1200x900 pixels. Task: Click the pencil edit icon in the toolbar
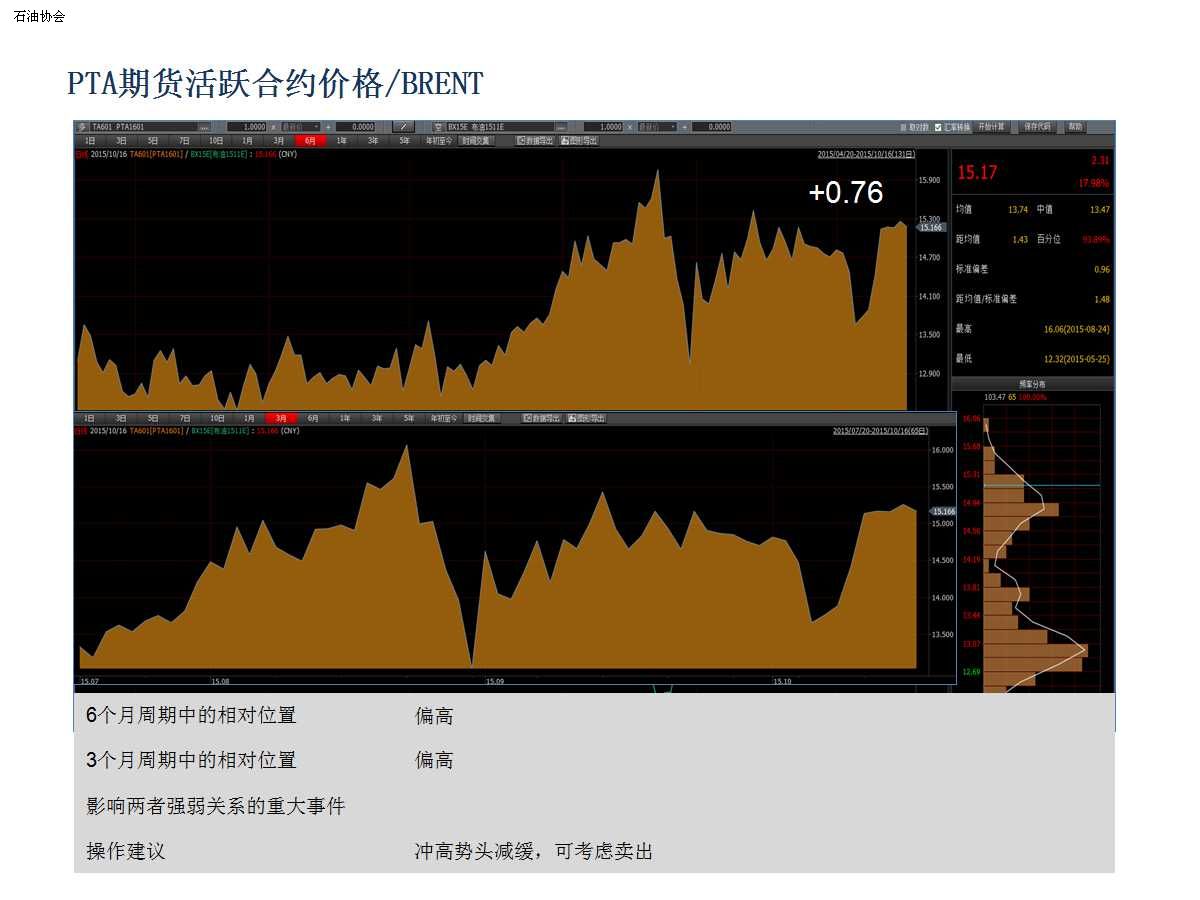(x=403, y=127)
